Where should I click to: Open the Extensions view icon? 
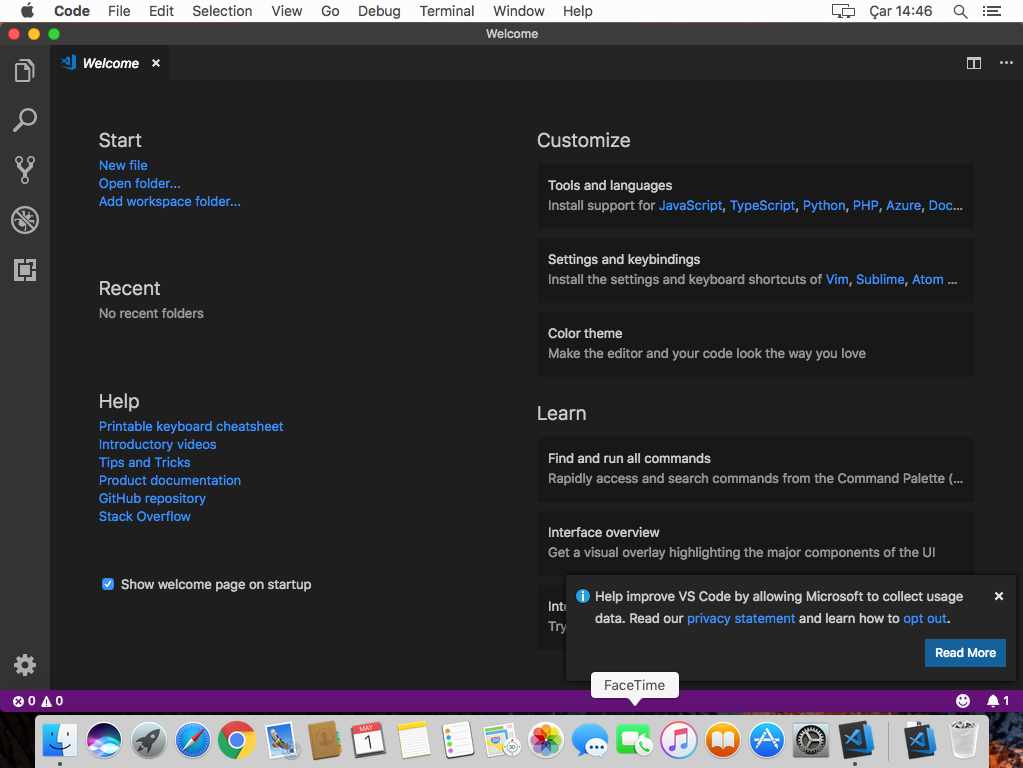pos(24,270)
